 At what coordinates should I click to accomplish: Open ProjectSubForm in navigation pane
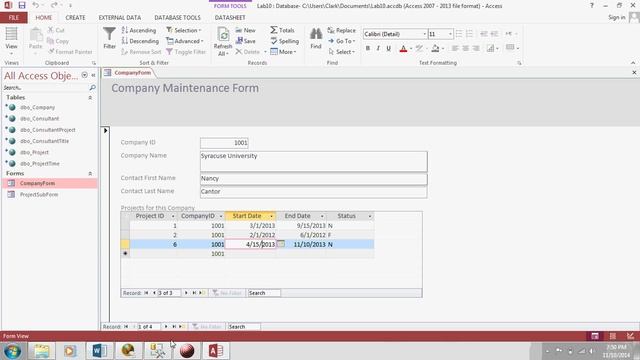point(39,195)
